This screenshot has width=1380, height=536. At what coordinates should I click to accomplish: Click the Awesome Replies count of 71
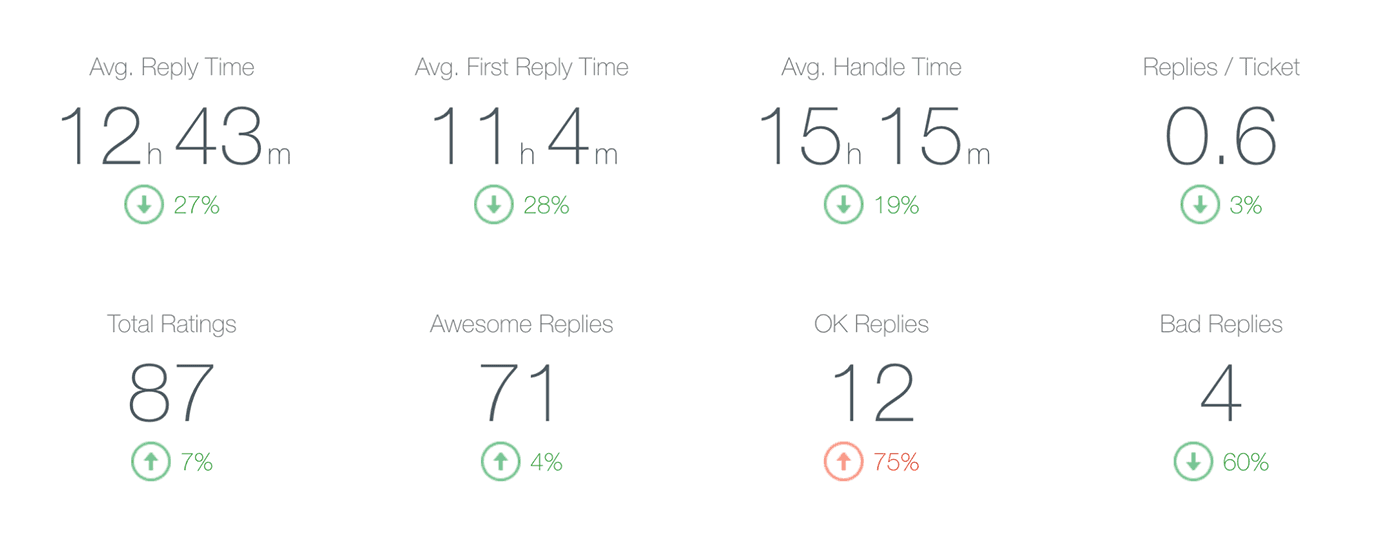tap(519, 394)
